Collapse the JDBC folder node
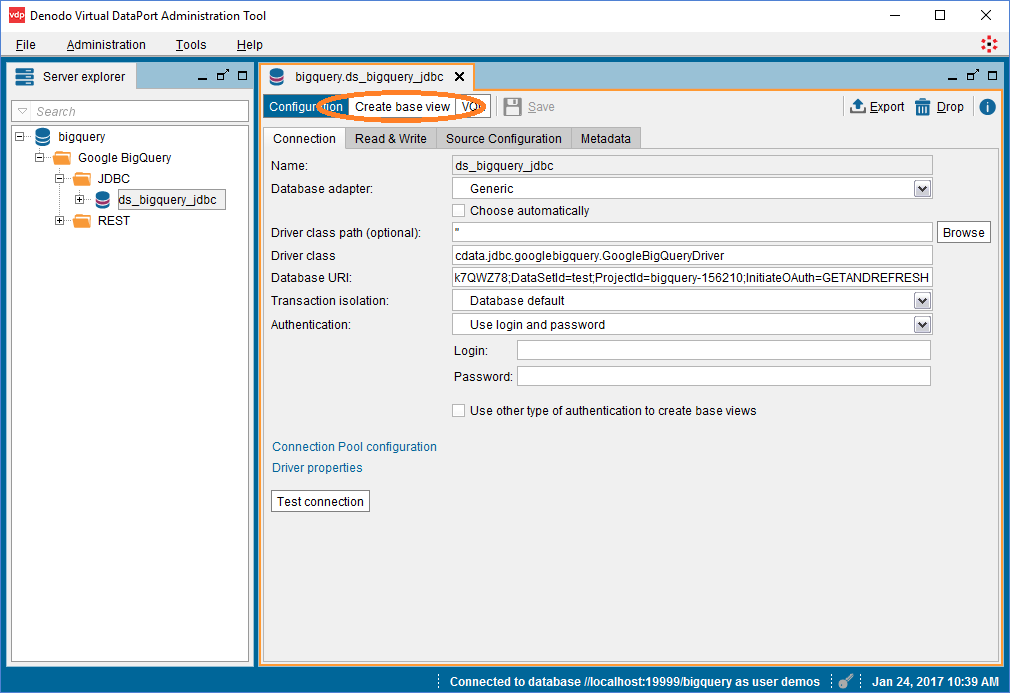 pyautogui.click(x=59, y=178)
